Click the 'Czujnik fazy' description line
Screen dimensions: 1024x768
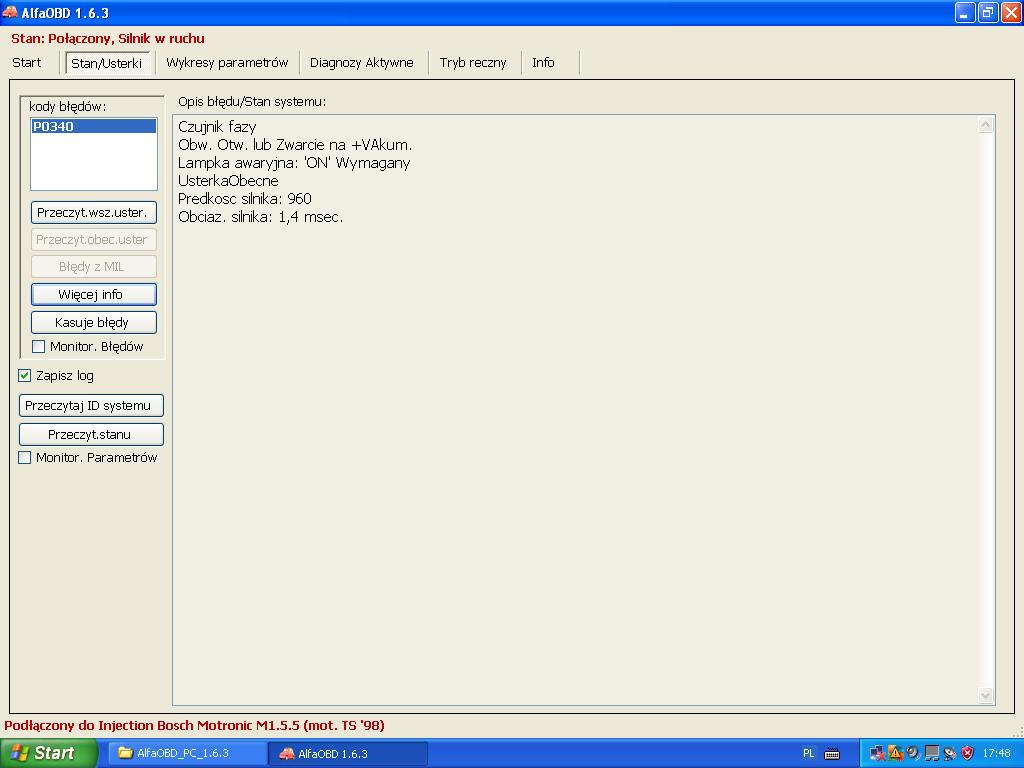(217, 127)
